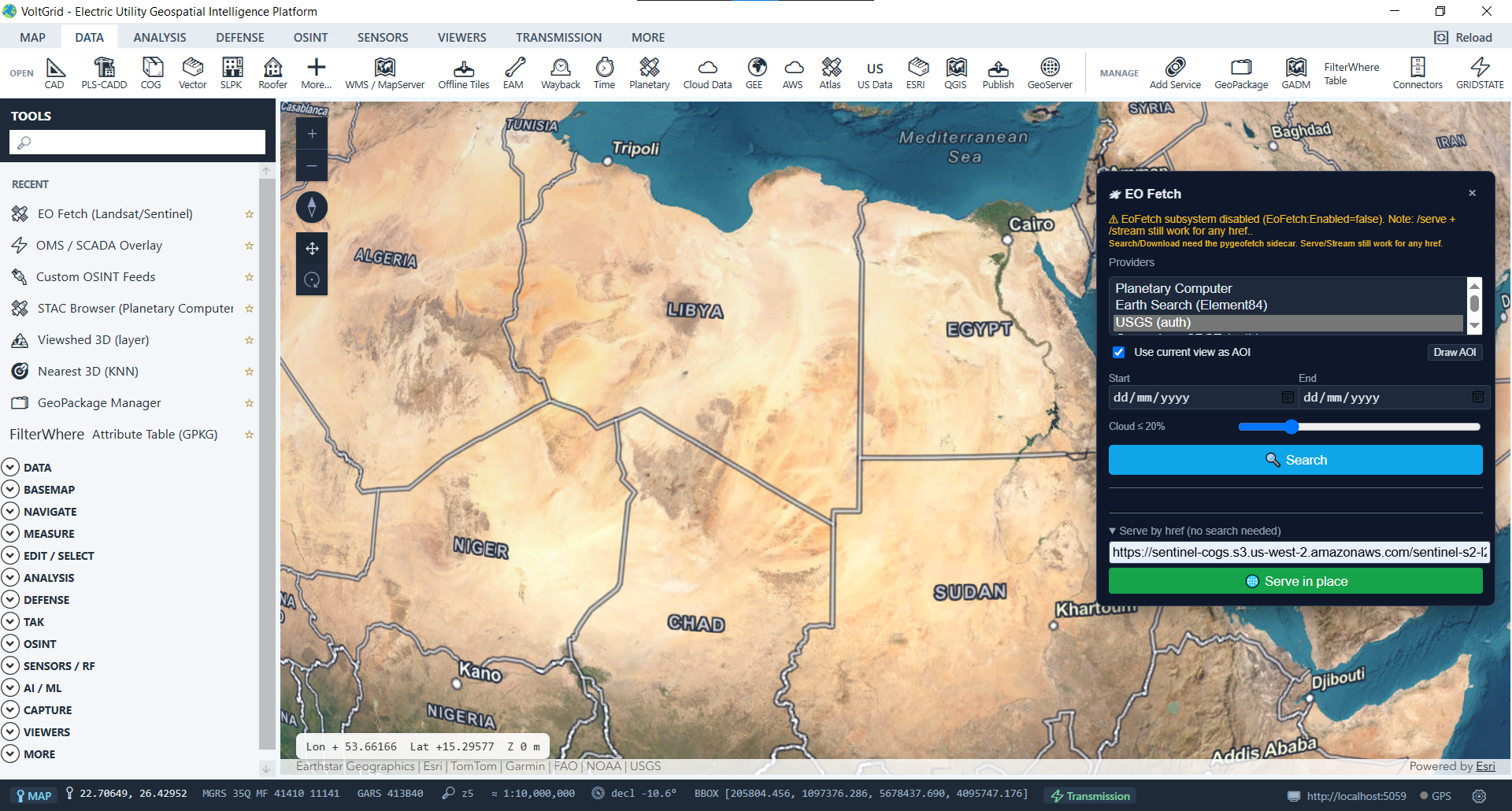Open the ESRI tool

916,73
